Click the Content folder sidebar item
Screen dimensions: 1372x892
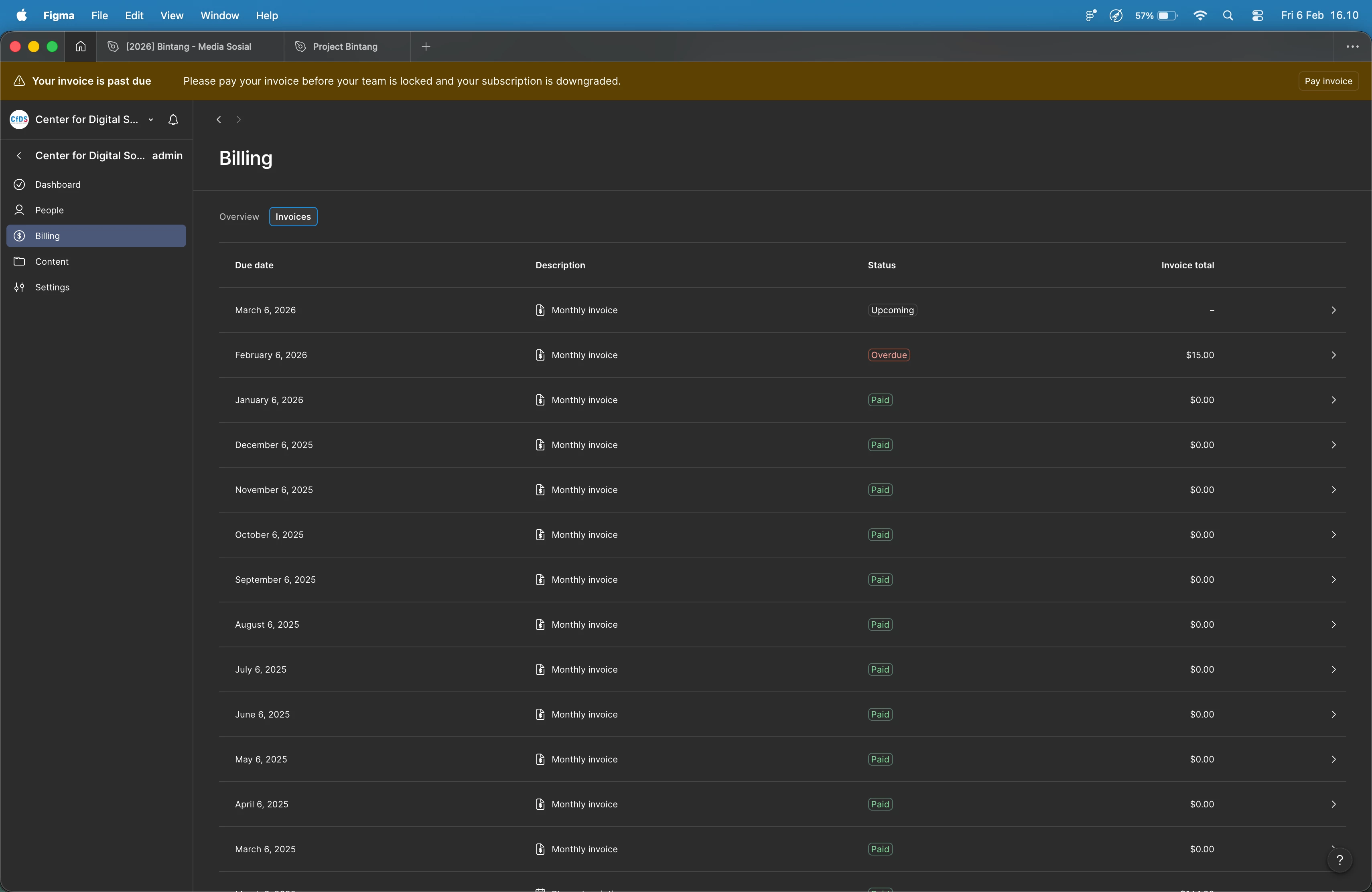click(x=51, y=262)
